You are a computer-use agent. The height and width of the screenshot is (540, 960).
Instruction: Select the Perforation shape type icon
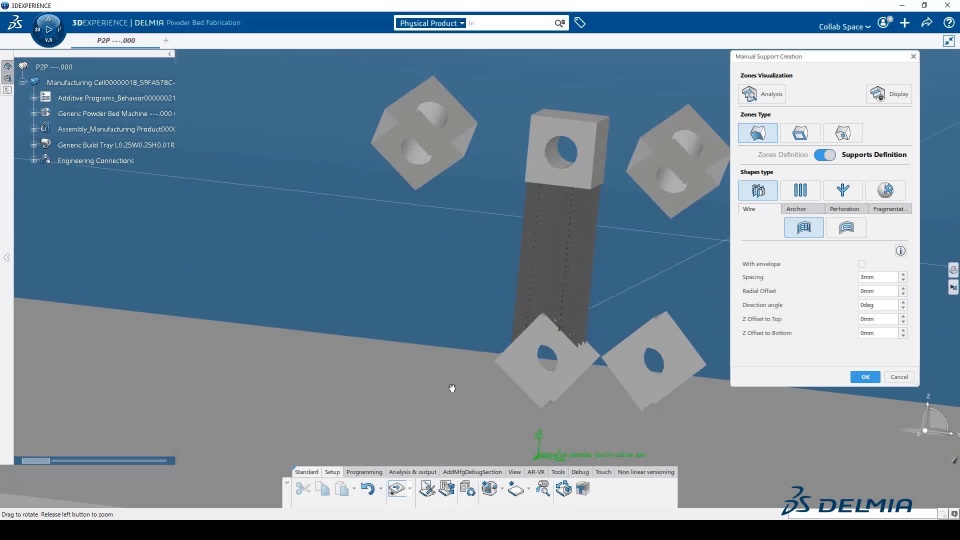click(x=843, y=190)
